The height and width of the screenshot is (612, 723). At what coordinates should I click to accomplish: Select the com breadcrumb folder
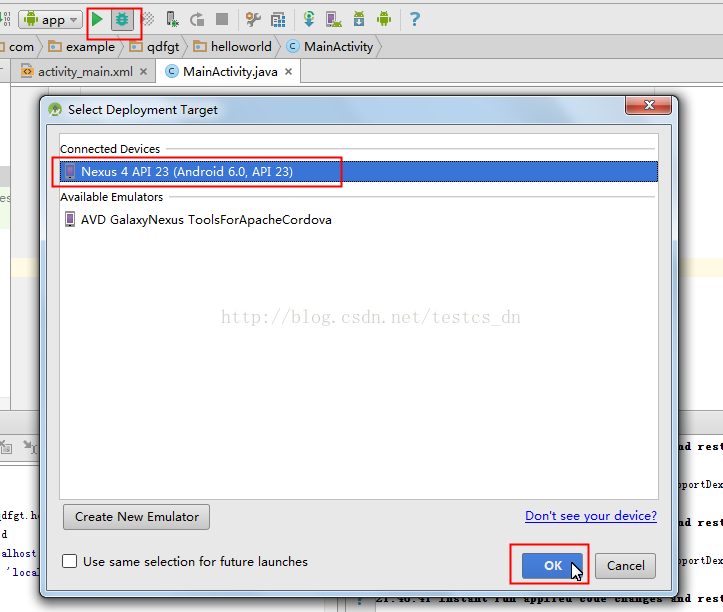point(18,47)
